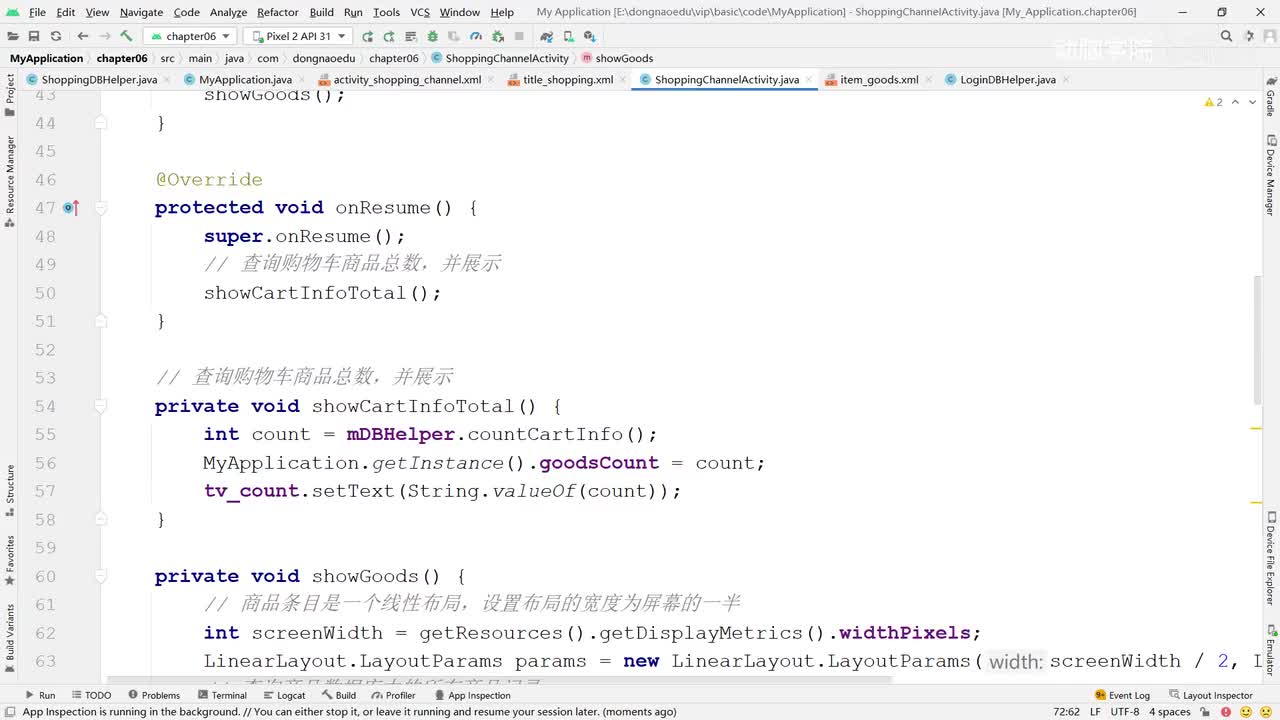Open the Problems tool window
1280x720 pixels.
pyautogui.click(x=154, y=695)
